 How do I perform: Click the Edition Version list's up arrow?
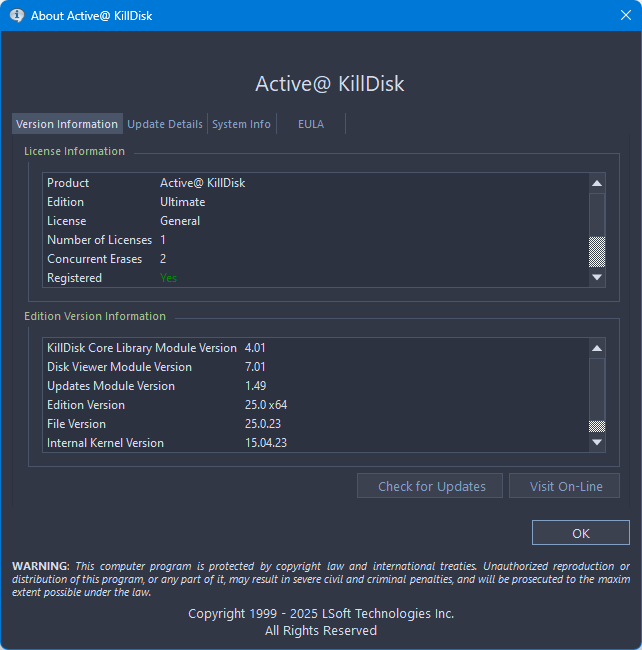[x=597, y=348]
